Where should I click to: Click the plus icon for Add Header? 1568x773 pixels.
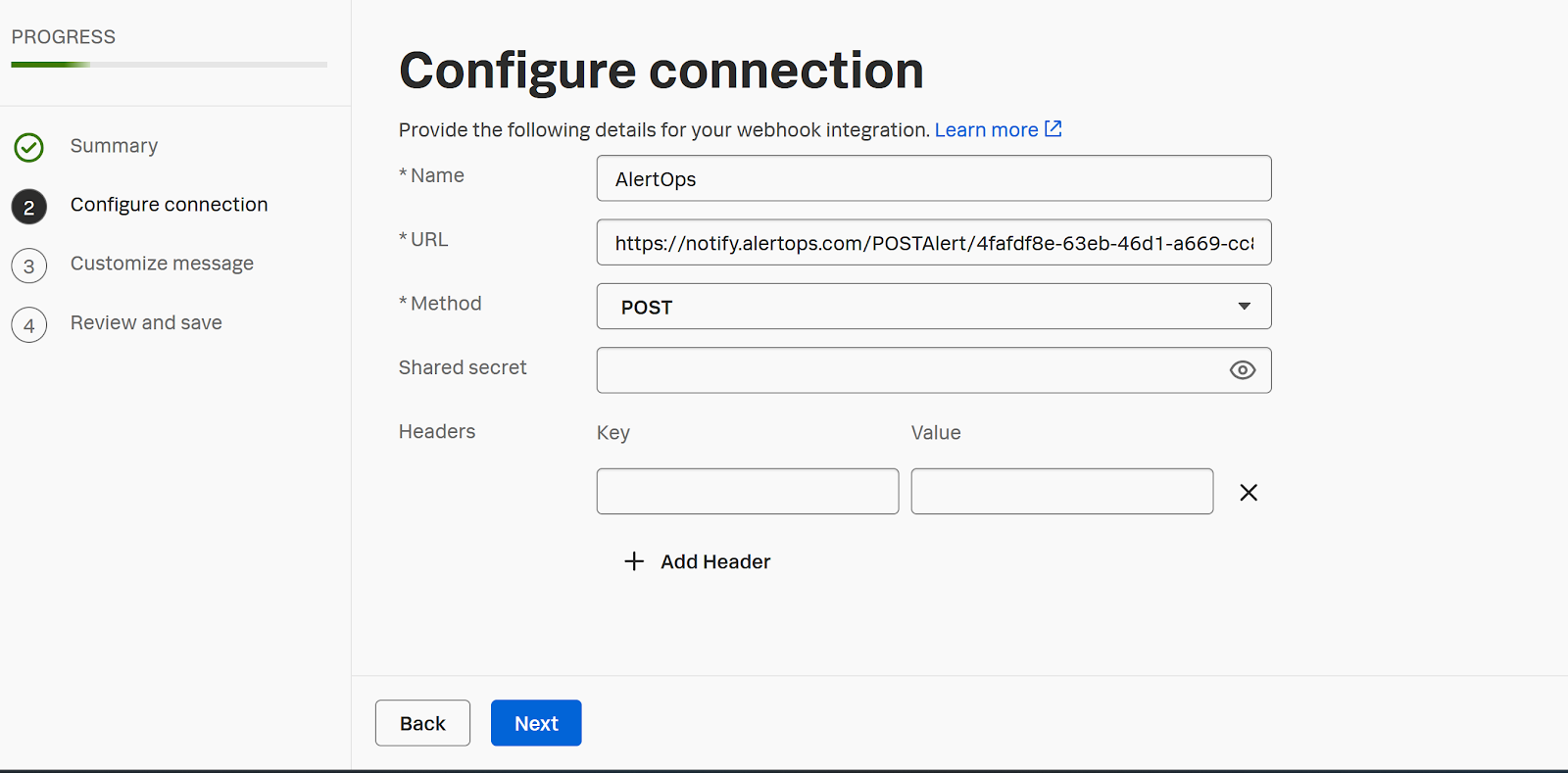pyautogui.click(x=634, y=561)
